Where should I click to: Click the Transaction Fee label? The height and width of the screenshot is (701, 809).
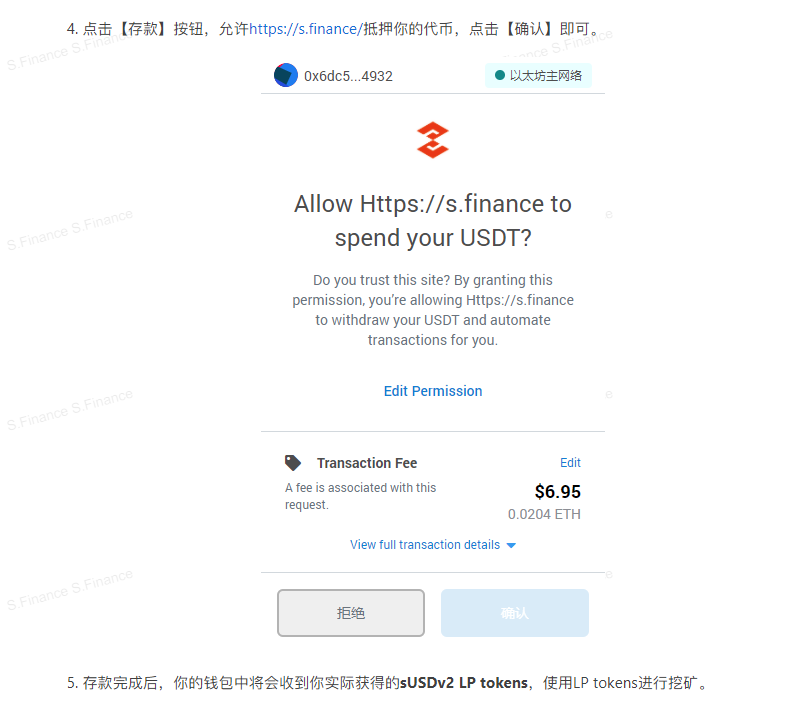coord(367,463)
